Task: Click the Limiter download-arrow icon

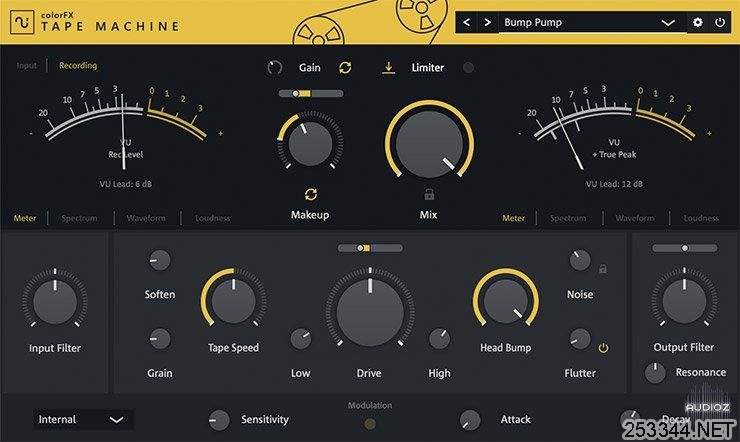Action: point(388,67)
